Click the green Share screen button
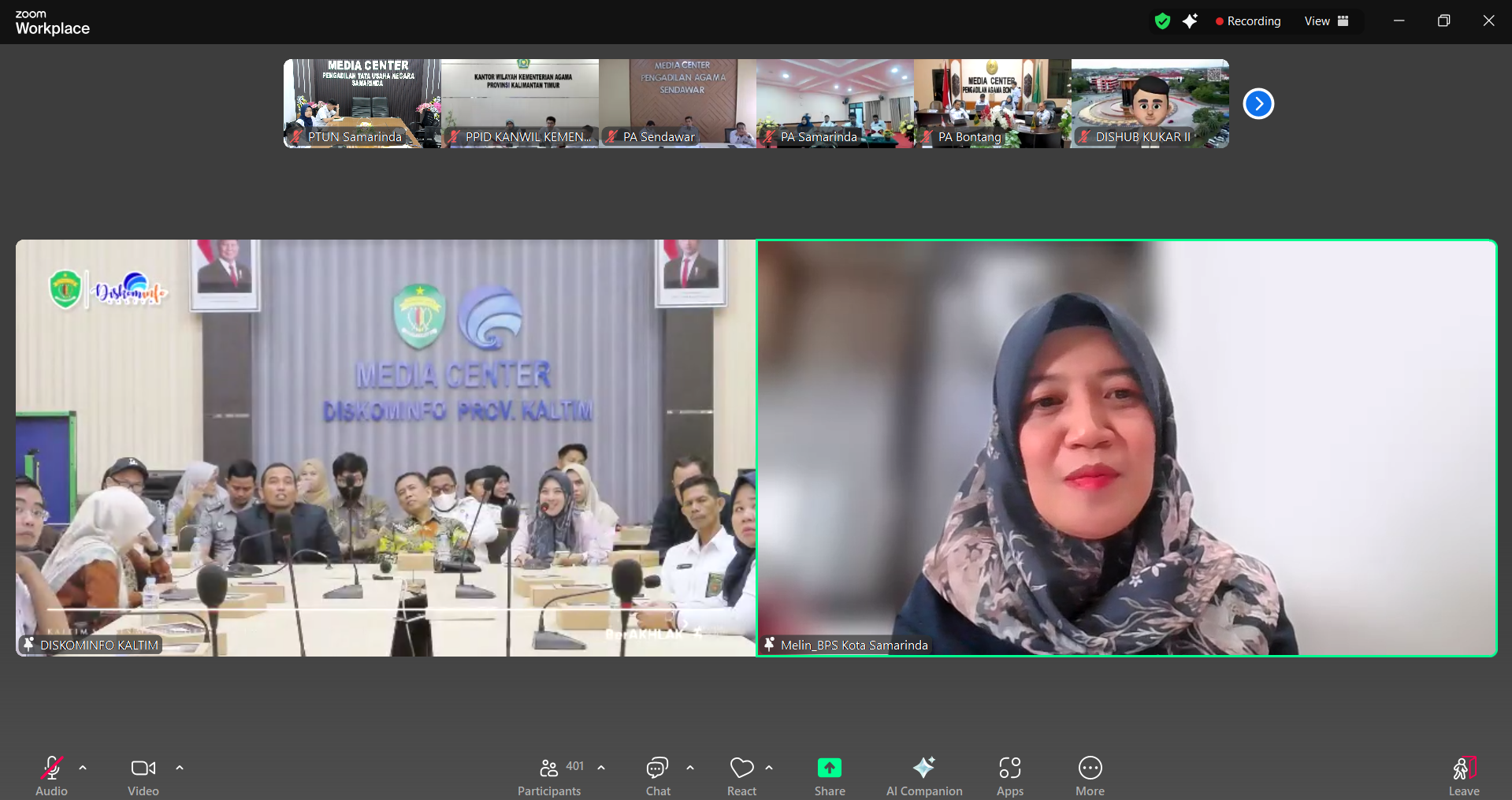Image resolution: width=1512 pixels, height=800 pixels. tap(829, 776)
